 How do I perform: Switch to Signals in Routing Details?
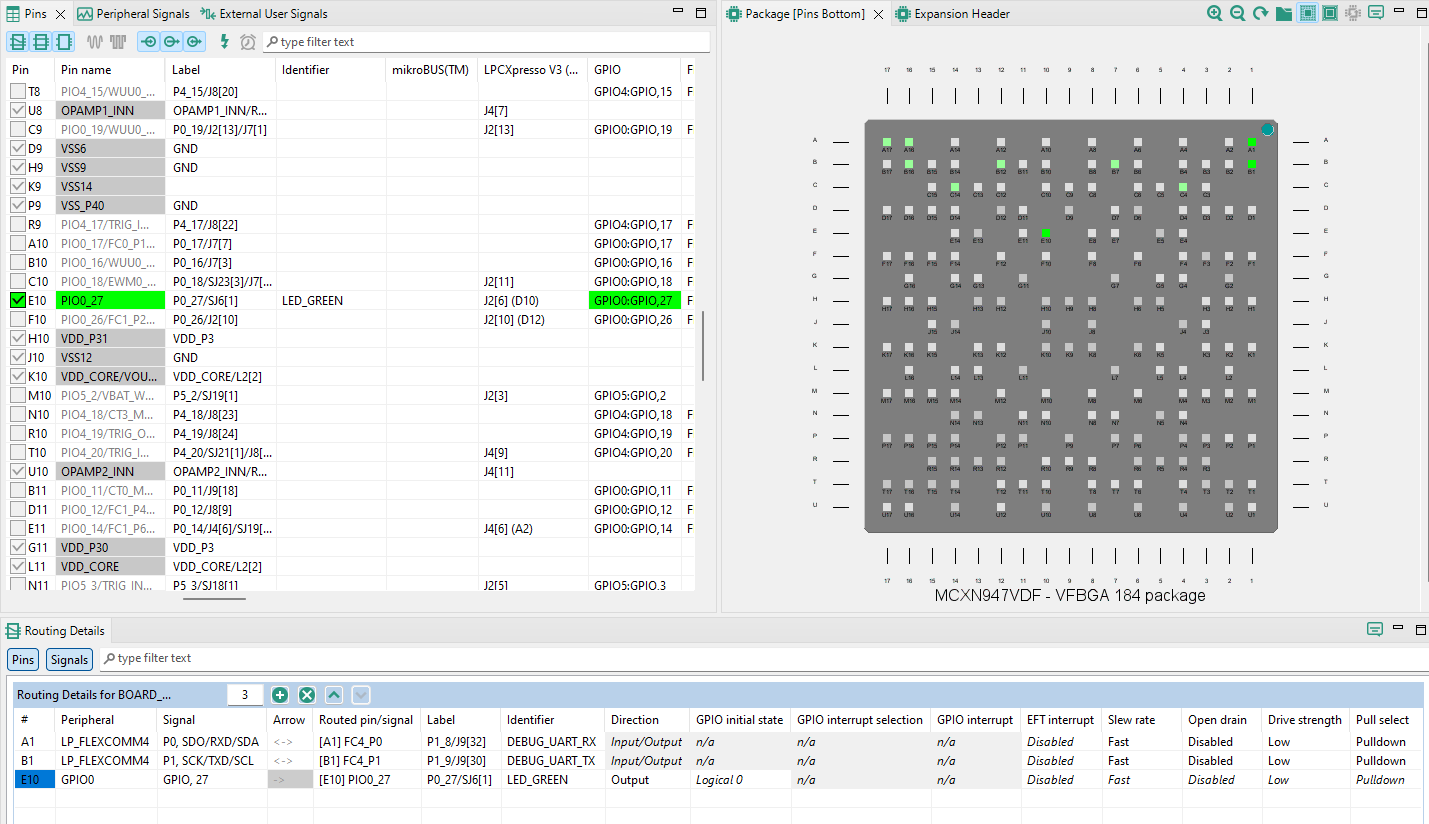[x=68, y=659]
